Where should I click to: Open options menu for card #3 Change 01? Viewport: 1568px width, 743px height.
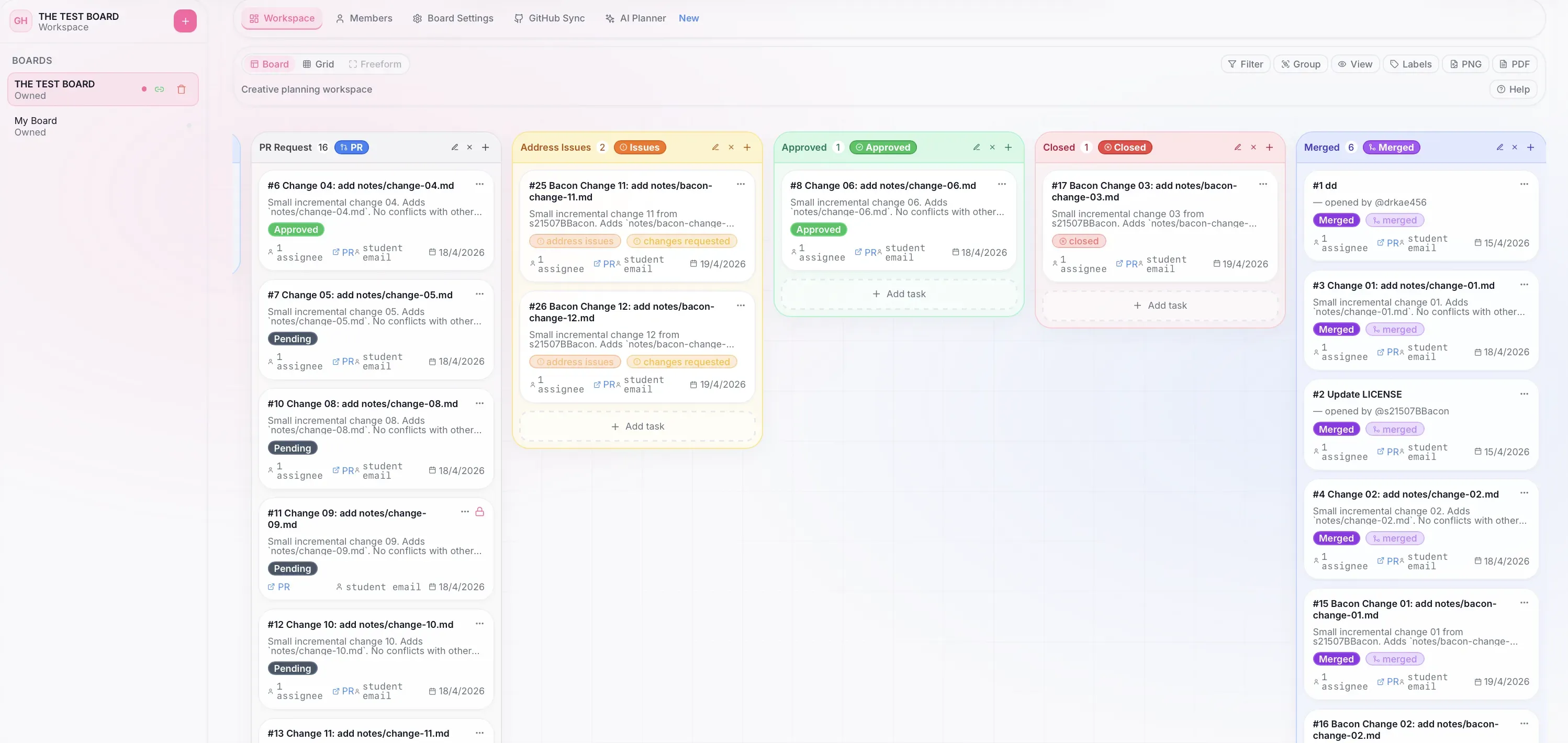coord(1524,285)
